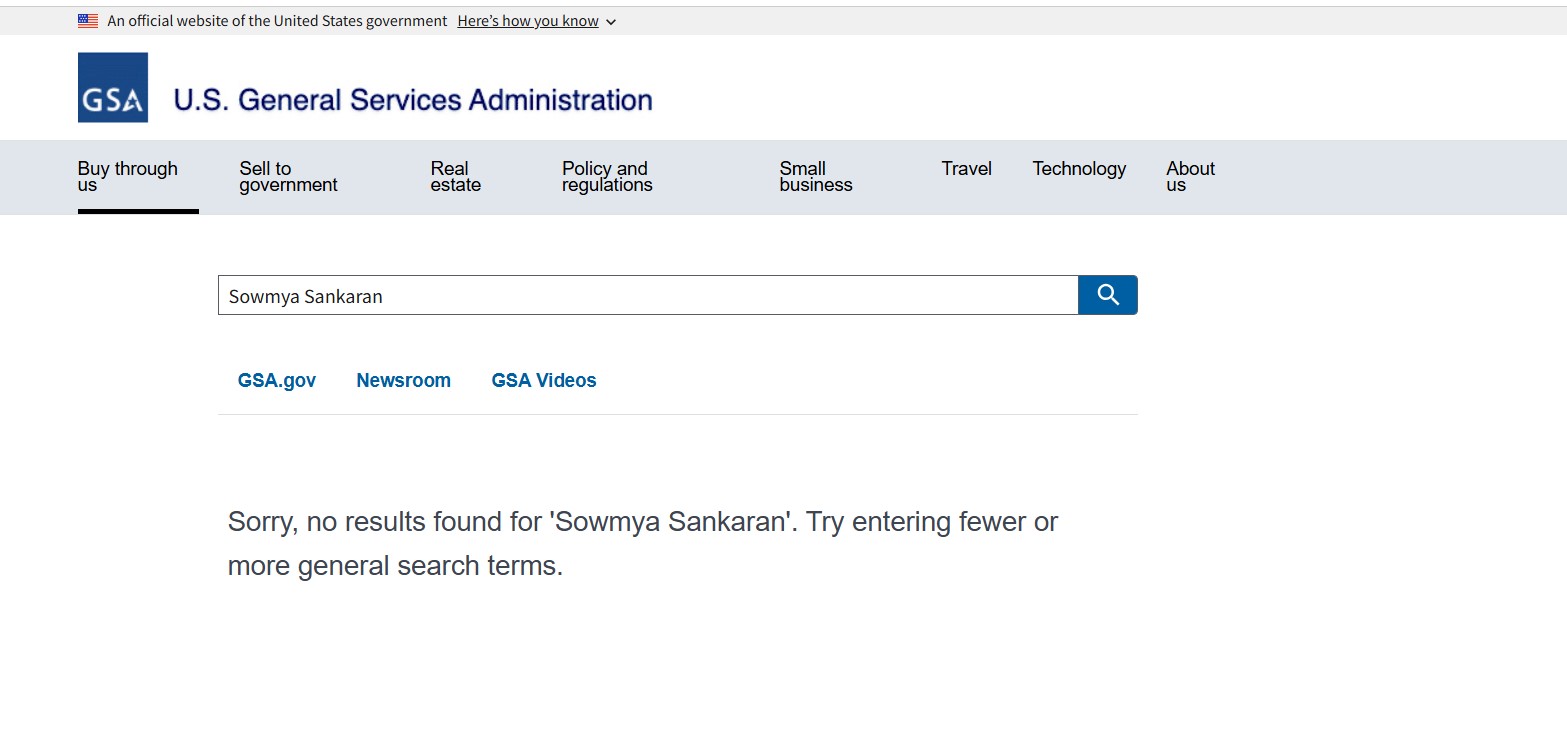1567x737 pixels.
Task: Select Technology in the navigation bar
Action: pos(1079,169)
